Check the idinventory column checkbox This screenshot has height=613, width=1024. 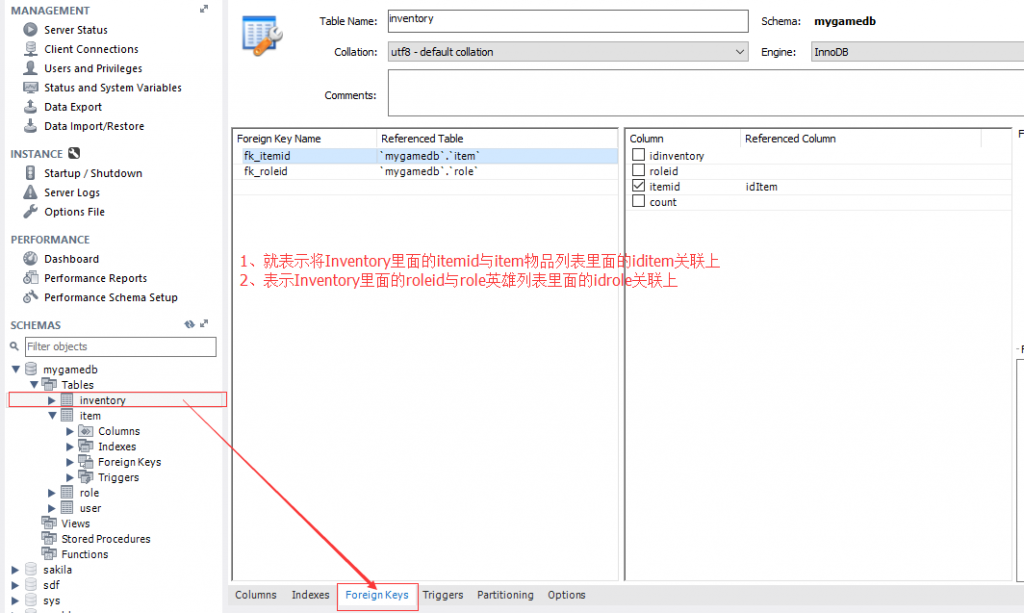(639, 154)
